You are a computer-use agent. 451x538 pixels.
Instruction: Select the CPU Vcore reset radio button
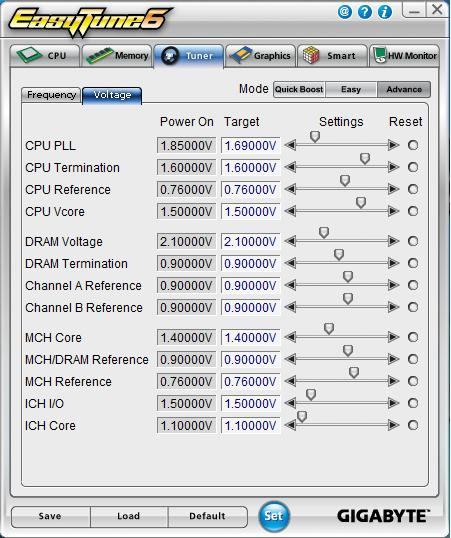click(x=413, y=211)
